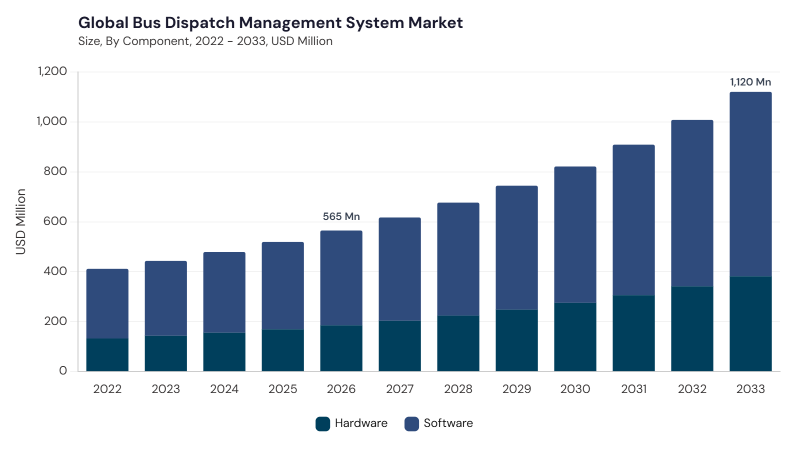Click the subtitle 'Size, By Component, 2022 - 2033'
The width and height of the screenshot is (800, 450).
(x=171, y=41)
